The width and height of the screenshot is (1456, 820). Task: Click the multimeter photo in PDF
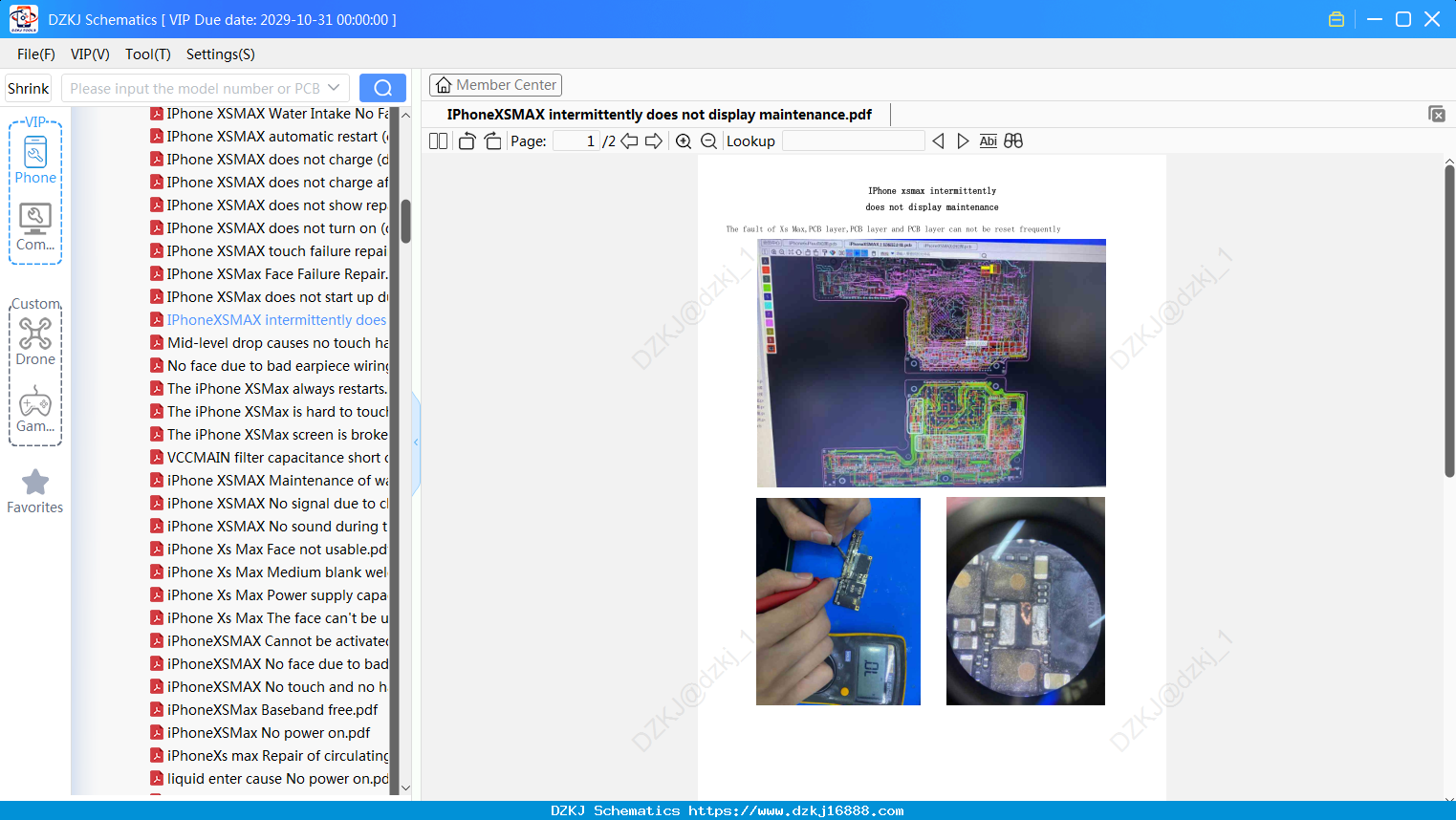[838, 601]
